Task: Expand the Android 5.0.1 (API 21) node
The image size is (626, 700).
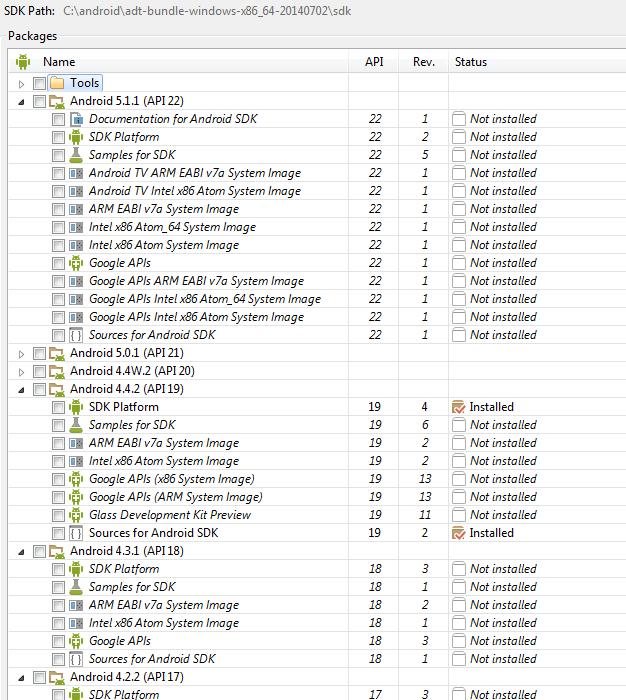Action: (21, 354)
